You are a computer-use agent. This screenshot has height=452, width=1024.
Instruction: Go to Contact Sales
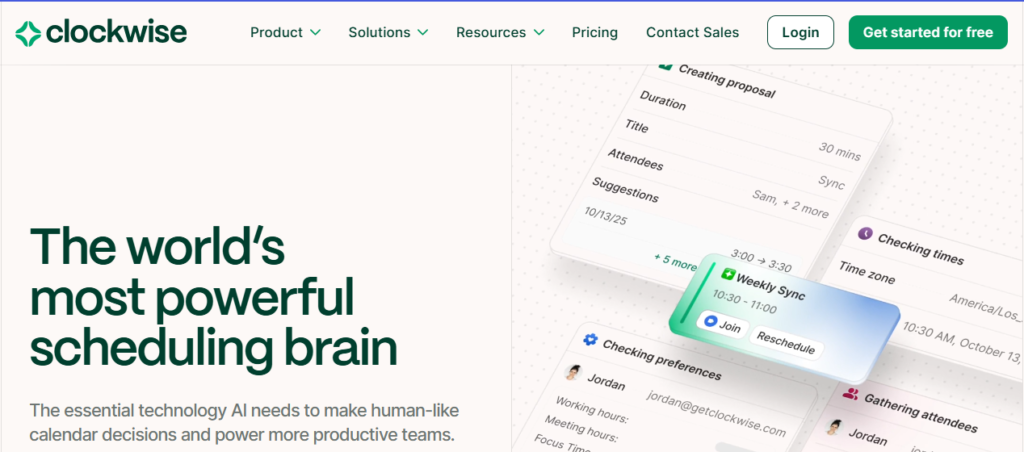[x=692, y=32]
